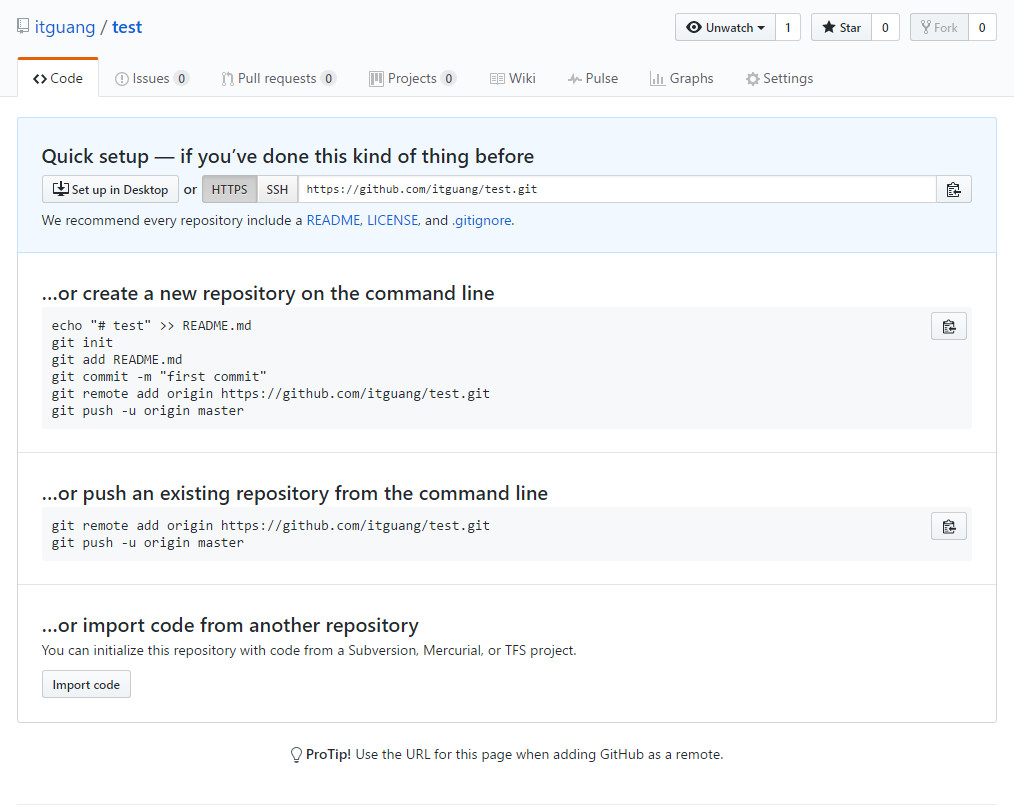
Task: View the stargazers count of 0
Action: pos(885,27)
